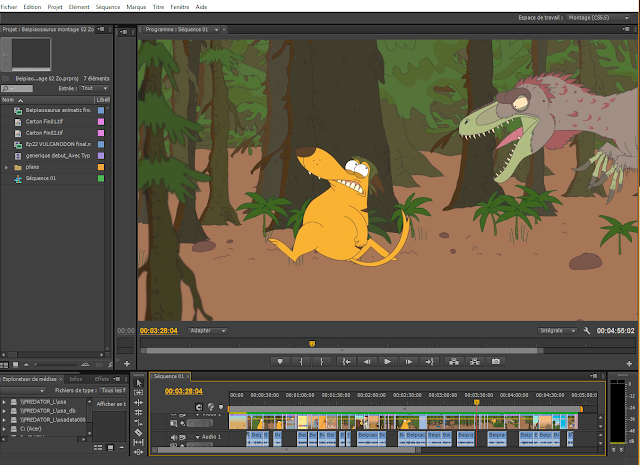Switch to the Effets tab

click(x=102, y=379)
